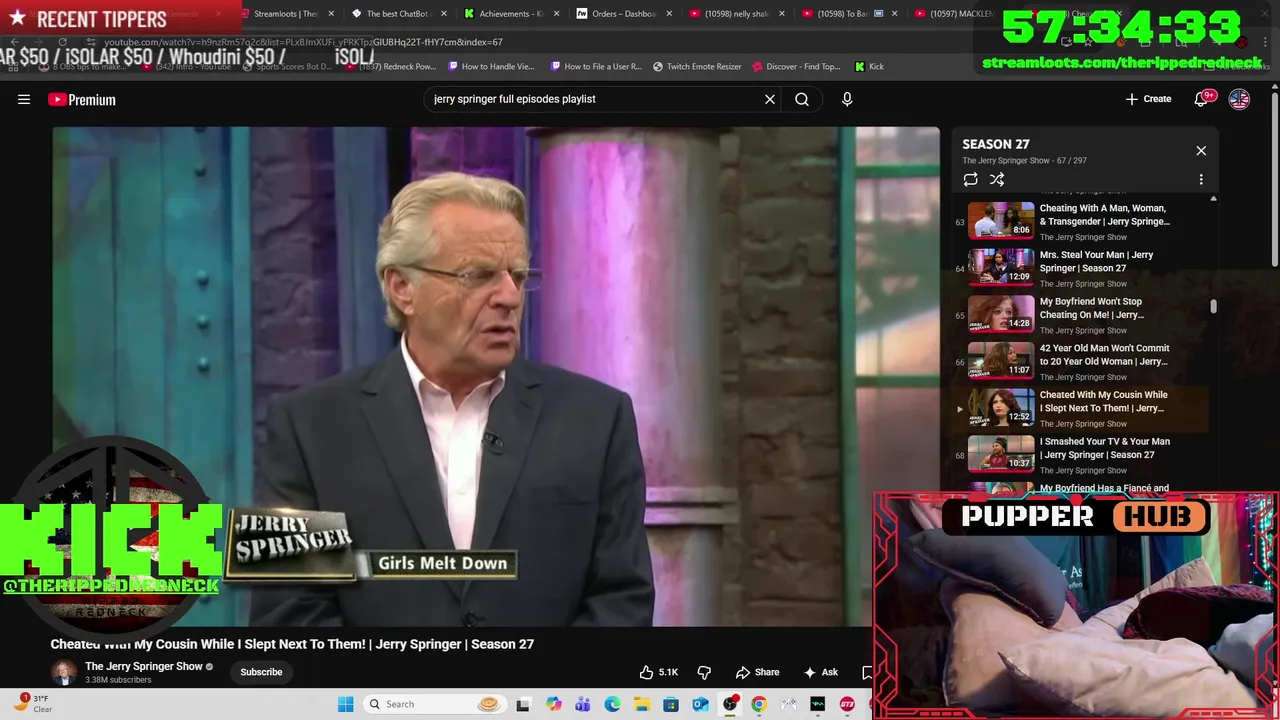Click the playlist panel scrollbar thumb

[x=1213, y=306]
